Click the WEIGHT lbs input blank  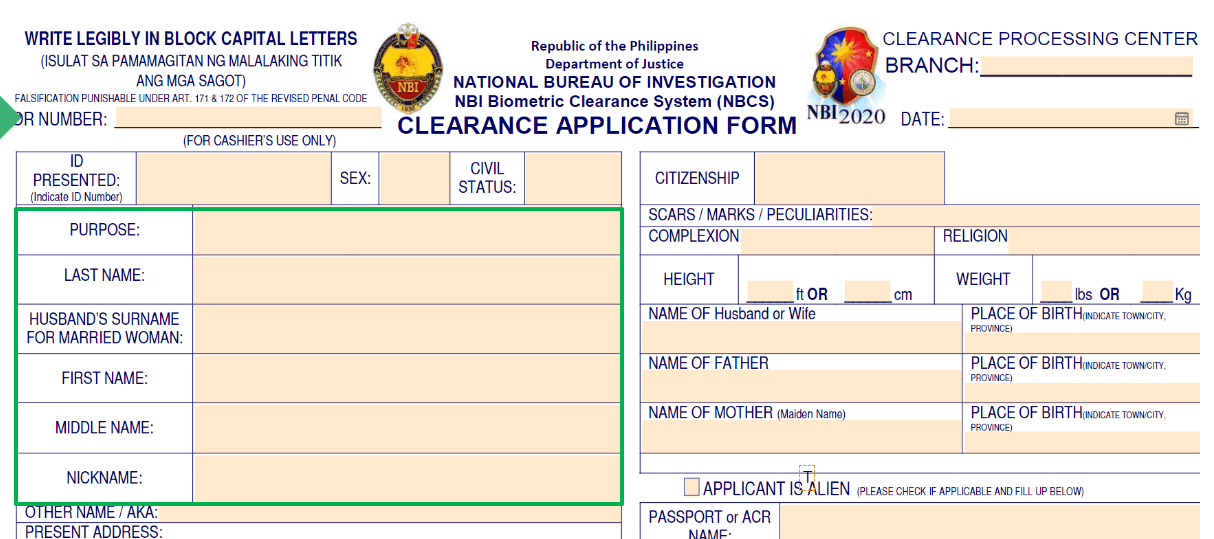(1056, 292)
